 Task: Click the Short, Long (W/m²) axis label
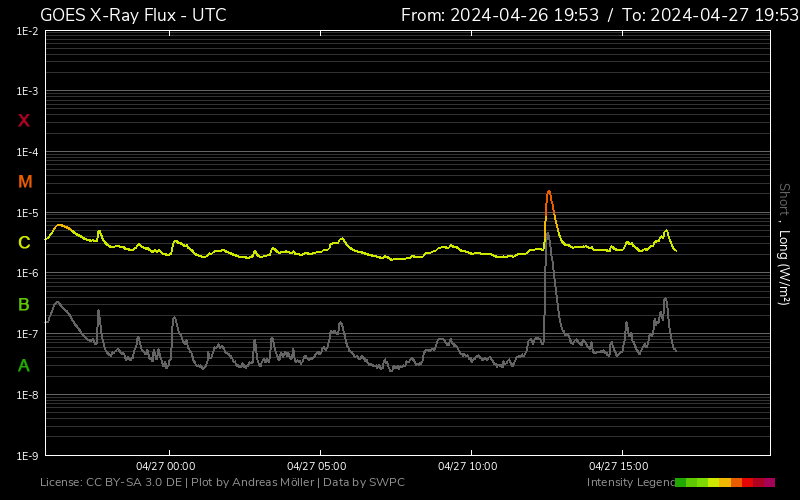(x=784, y=243)
